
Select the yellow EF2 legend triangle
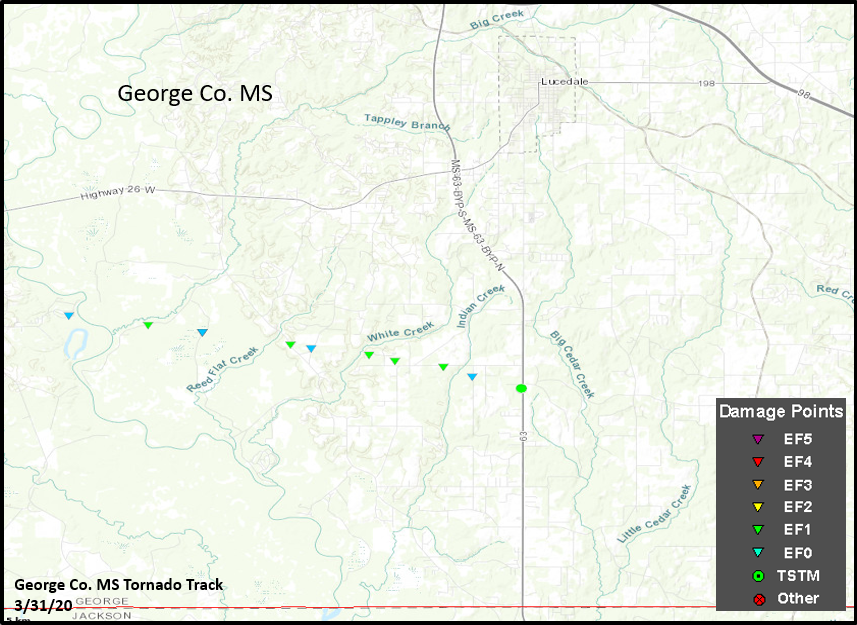point(758,508)
